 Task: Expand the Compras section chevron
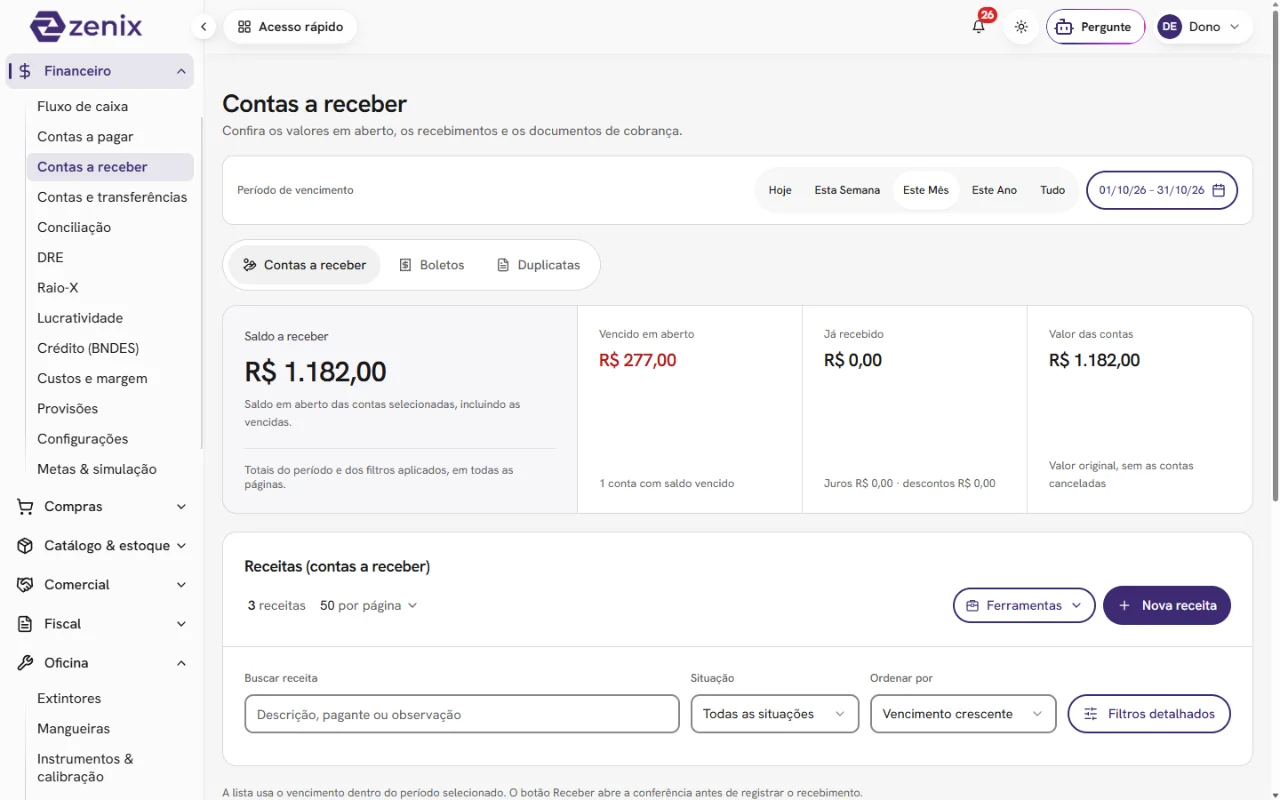click(181, 507)
